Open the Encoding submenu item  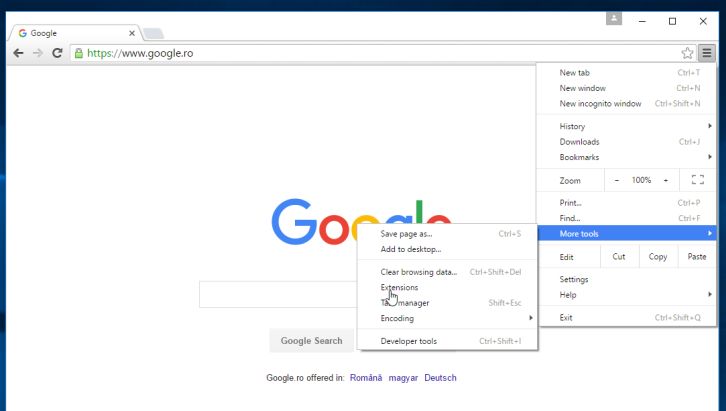[447, 318]
